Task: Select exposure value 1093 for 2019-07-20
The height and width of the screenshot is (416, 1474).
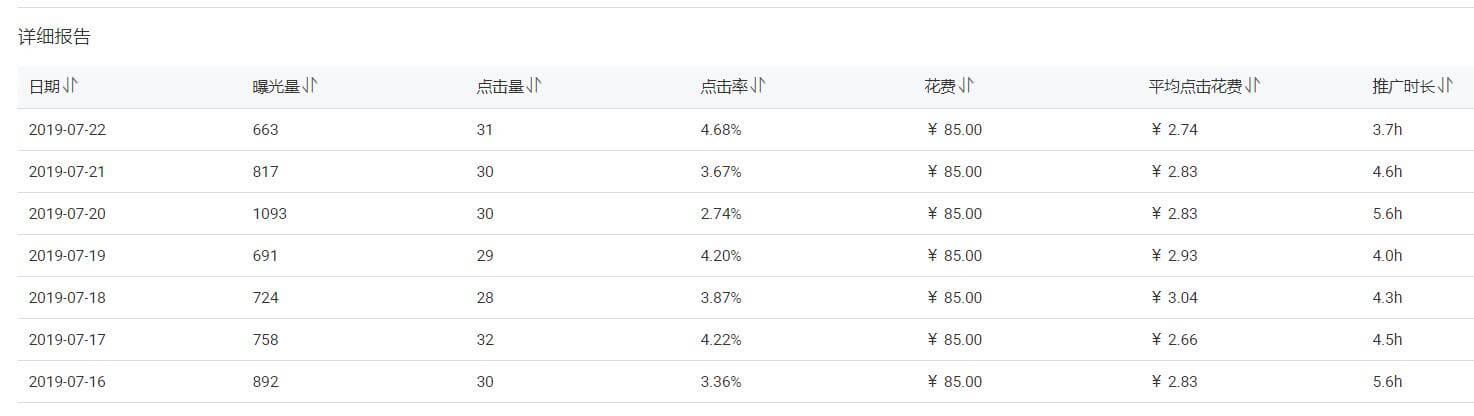Action: (270, 214)
